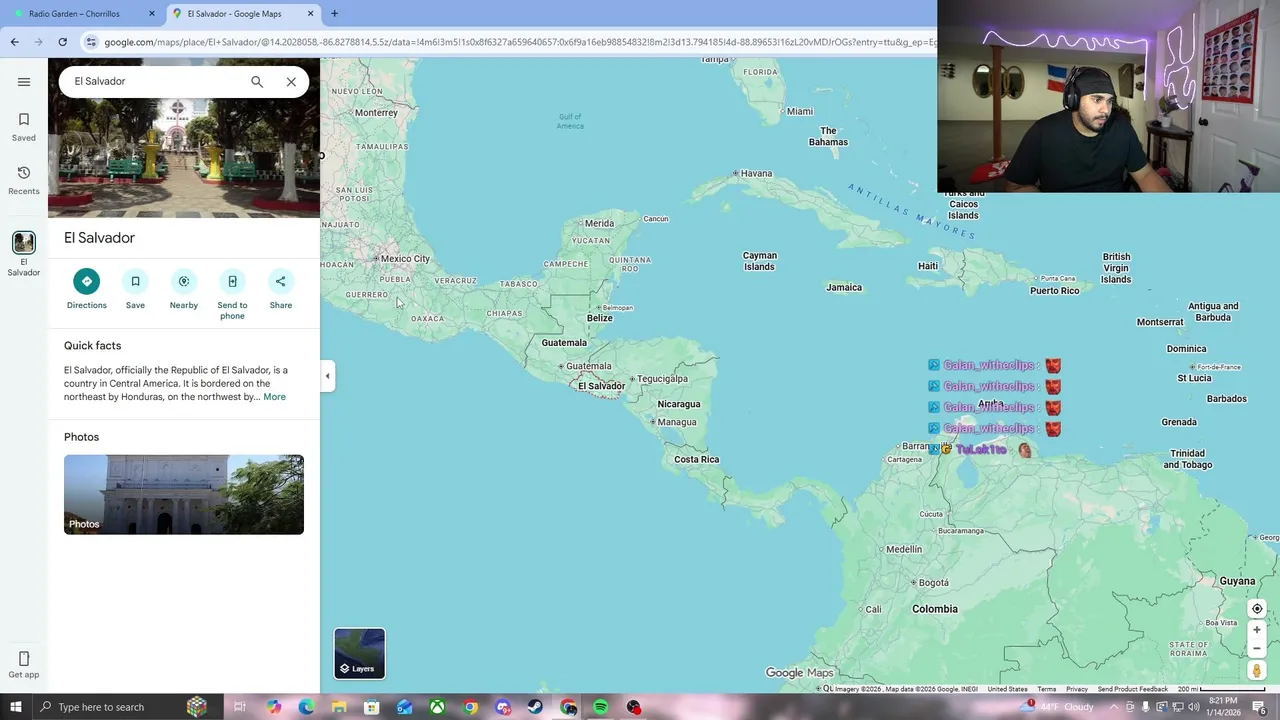Click the El Salvador search input field
This screenshot has height=720, width=1280.
click(155, 82)
